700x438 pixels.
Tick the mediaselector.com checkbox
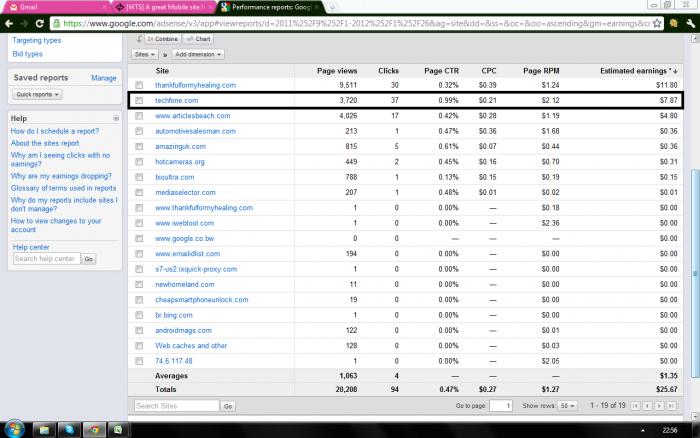point(139,192)
